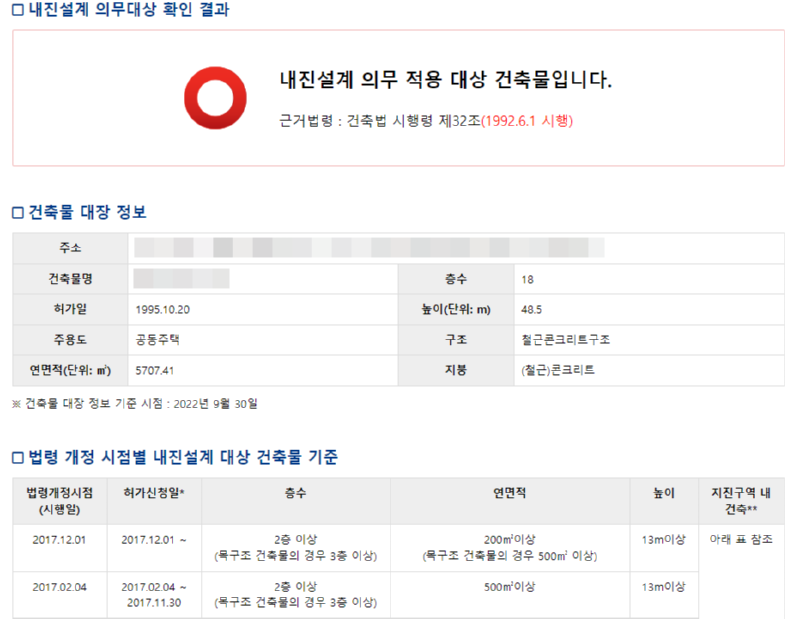Click the red circle result icon

click(215, 97)
